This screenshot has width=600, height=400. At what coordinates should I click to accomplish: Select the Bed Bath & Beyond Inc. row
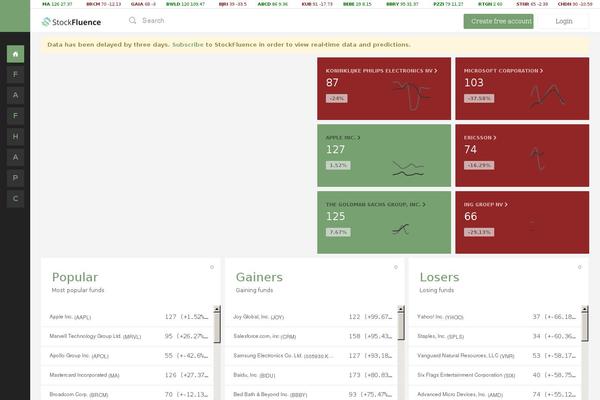click(311, 394)
